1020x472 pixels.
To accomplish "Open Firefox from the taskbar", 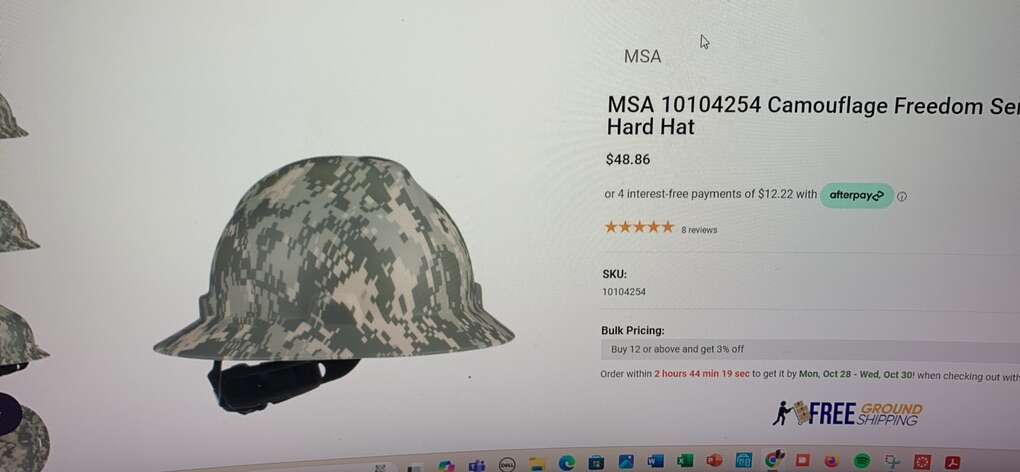I will coord(831,461).
